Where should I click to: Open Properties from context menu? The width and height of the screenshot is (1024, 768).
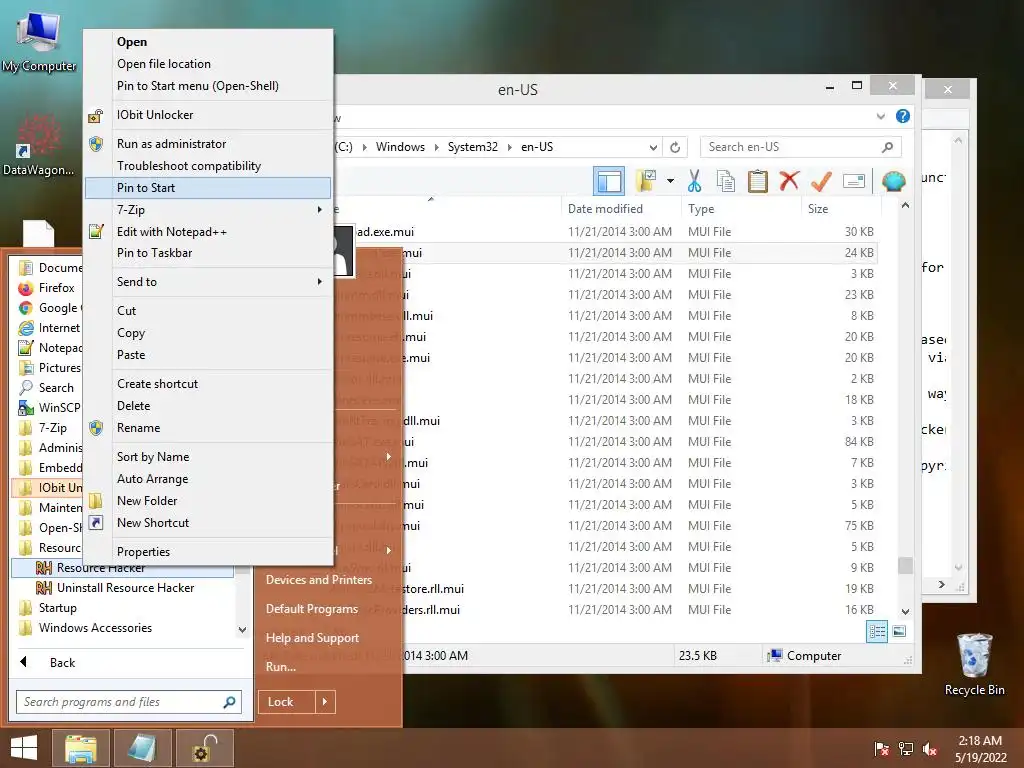pos(208,552)
